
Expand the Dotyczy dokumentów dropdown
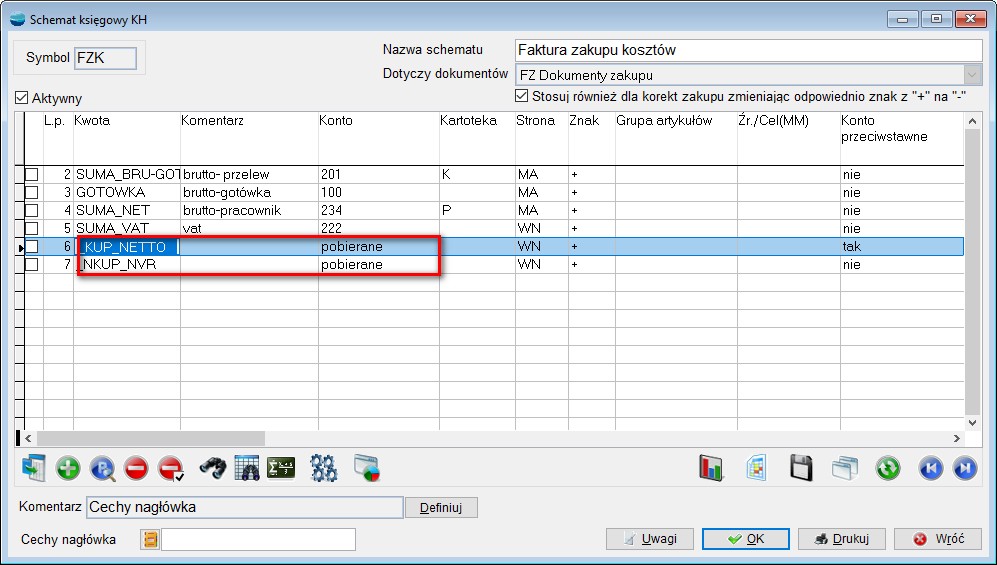pyautogui.click(x=972, y=75)
